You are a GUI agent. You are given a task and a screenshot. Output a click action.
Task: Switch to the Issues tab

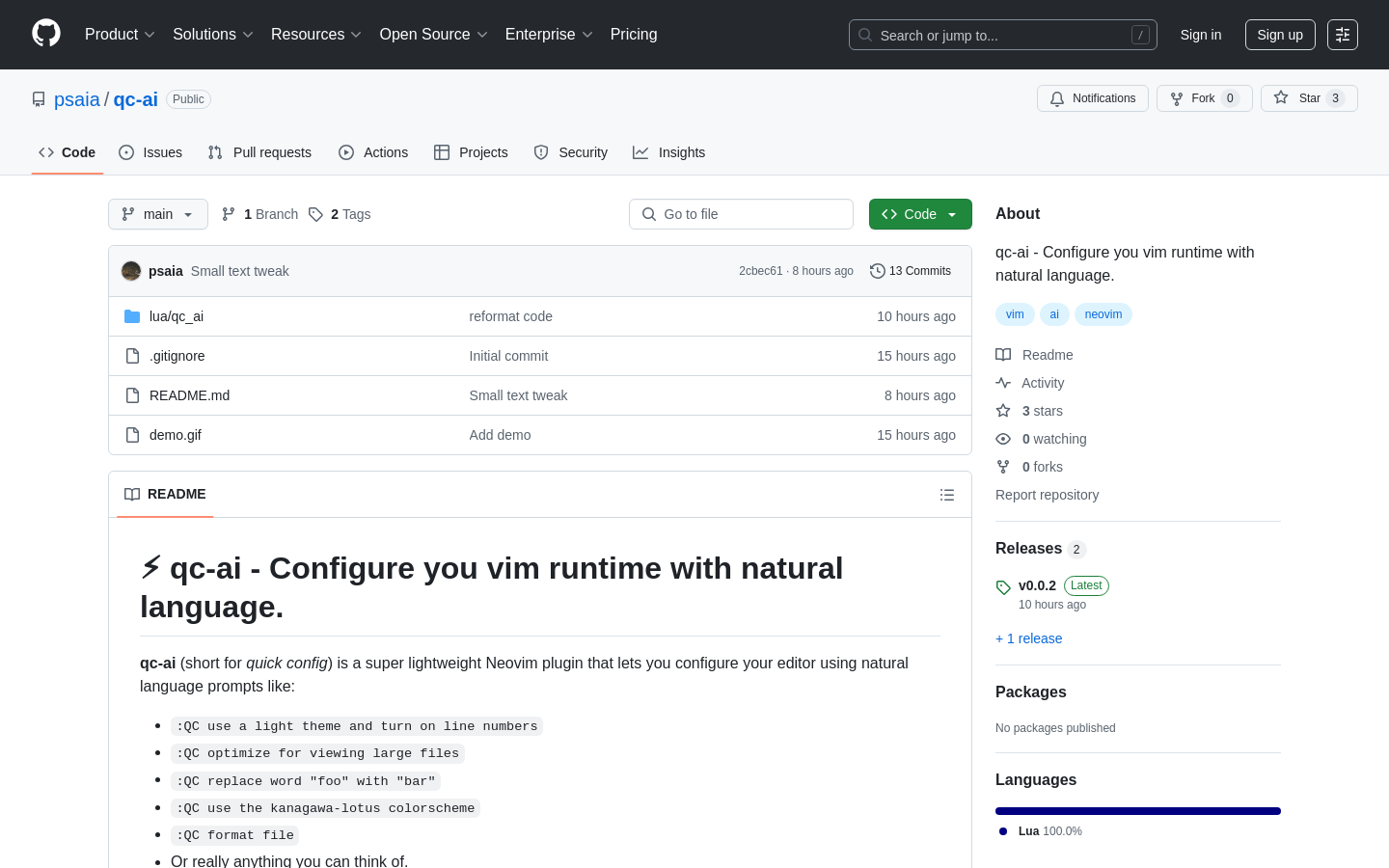coord(150,152)
